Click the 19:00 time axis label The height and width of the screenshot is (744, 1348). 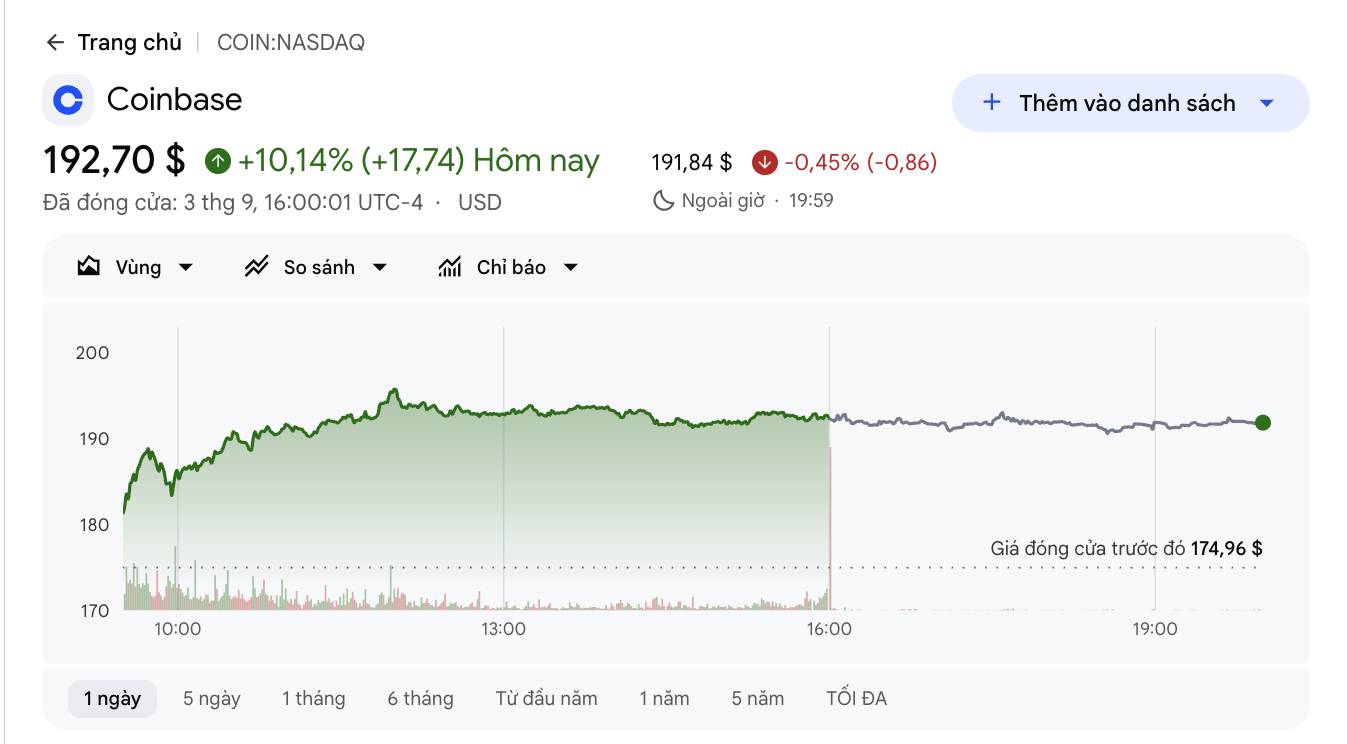pos(1155,629)
